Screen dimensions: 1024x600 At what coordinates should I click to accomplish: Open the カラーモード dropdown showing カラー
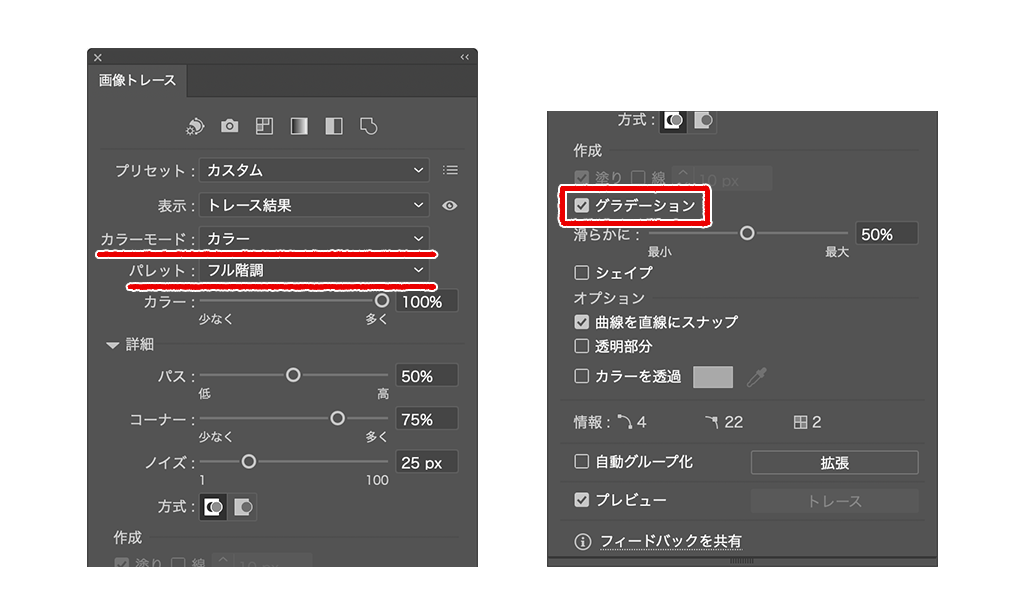point(314,238)
